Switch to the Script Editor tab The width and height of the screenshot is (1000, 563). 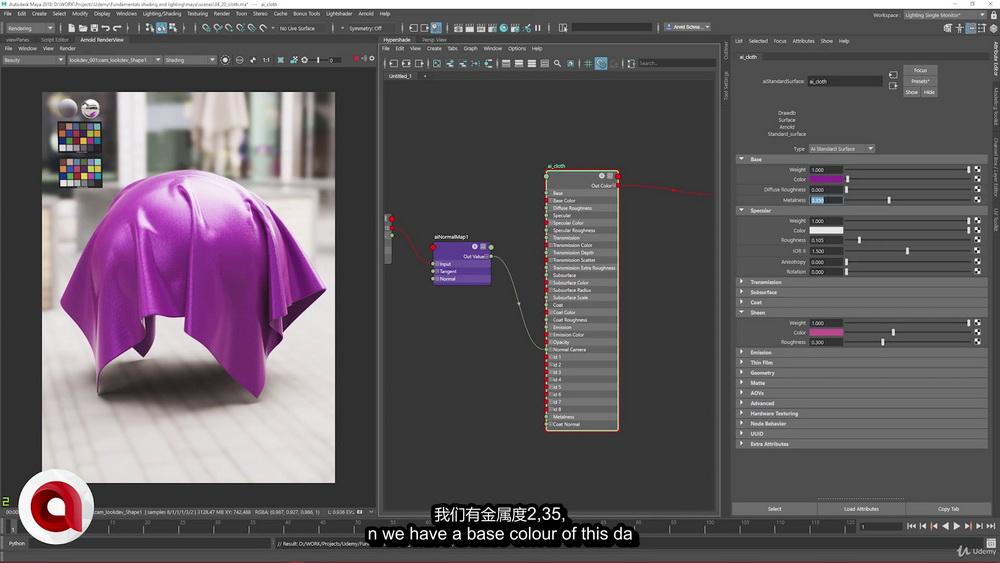55,40
